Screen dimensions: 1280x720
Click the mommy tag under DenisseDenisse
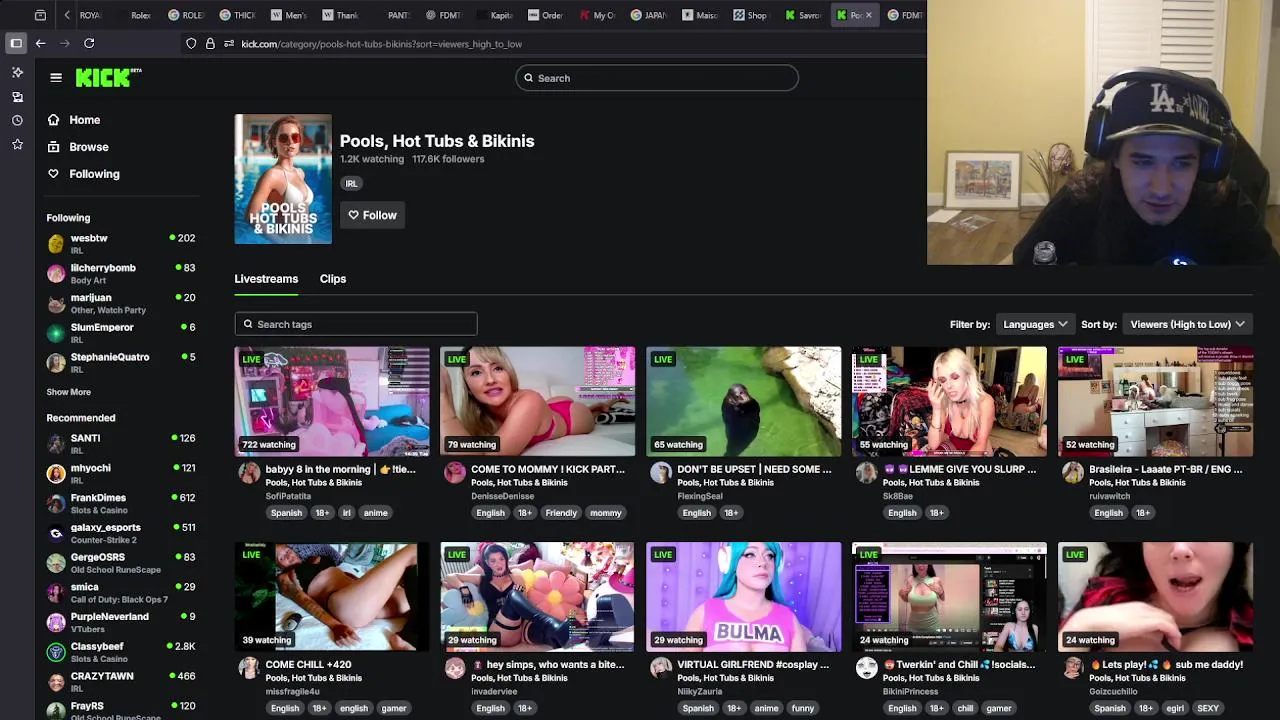[606, 513]
